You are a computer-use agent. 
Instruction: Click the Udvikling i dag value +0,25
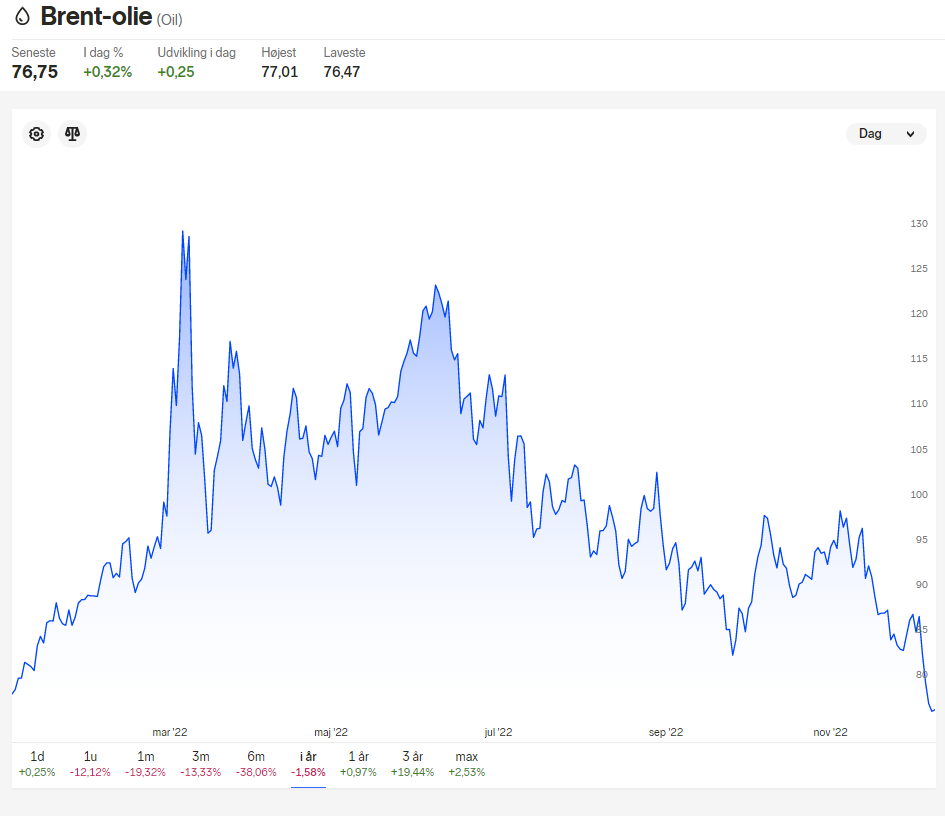pyautogui.click(x=176, y=72)
